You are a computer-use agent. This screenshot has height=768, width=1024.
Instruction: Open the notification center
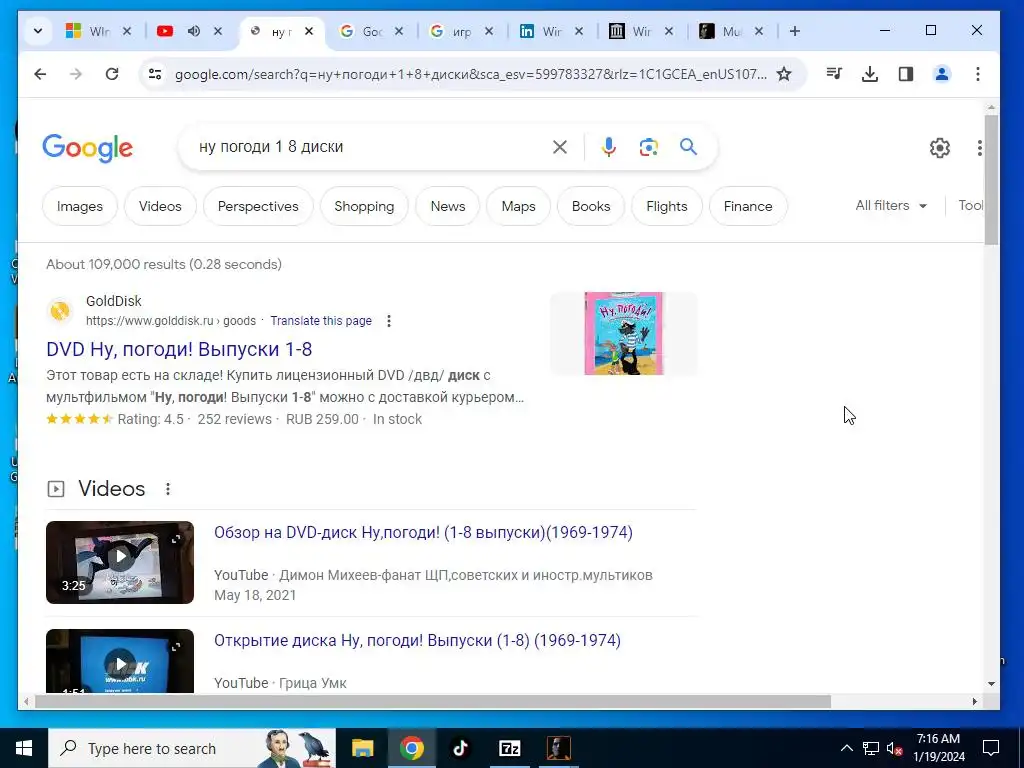pyautogui.click(x=991, y=748)
